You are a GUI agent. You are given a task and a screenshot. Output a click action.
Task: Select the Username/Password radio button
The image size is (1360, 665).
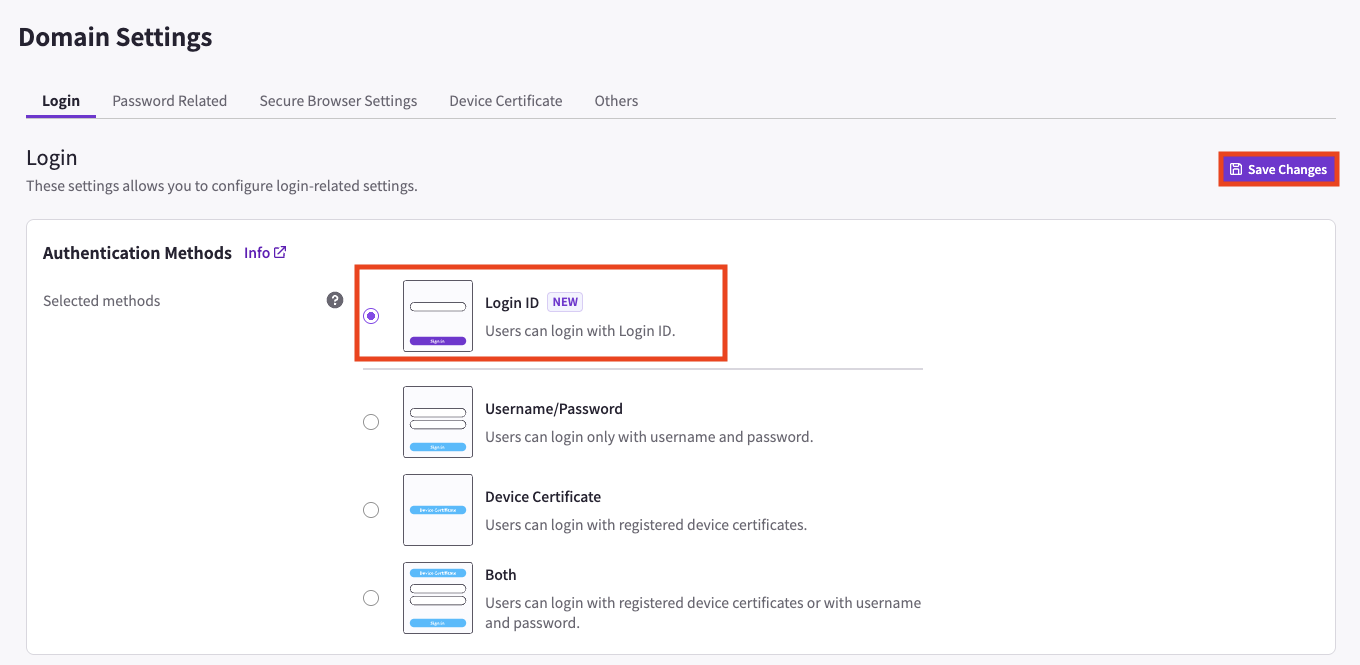pyautogui.click(x=371, y=422)
